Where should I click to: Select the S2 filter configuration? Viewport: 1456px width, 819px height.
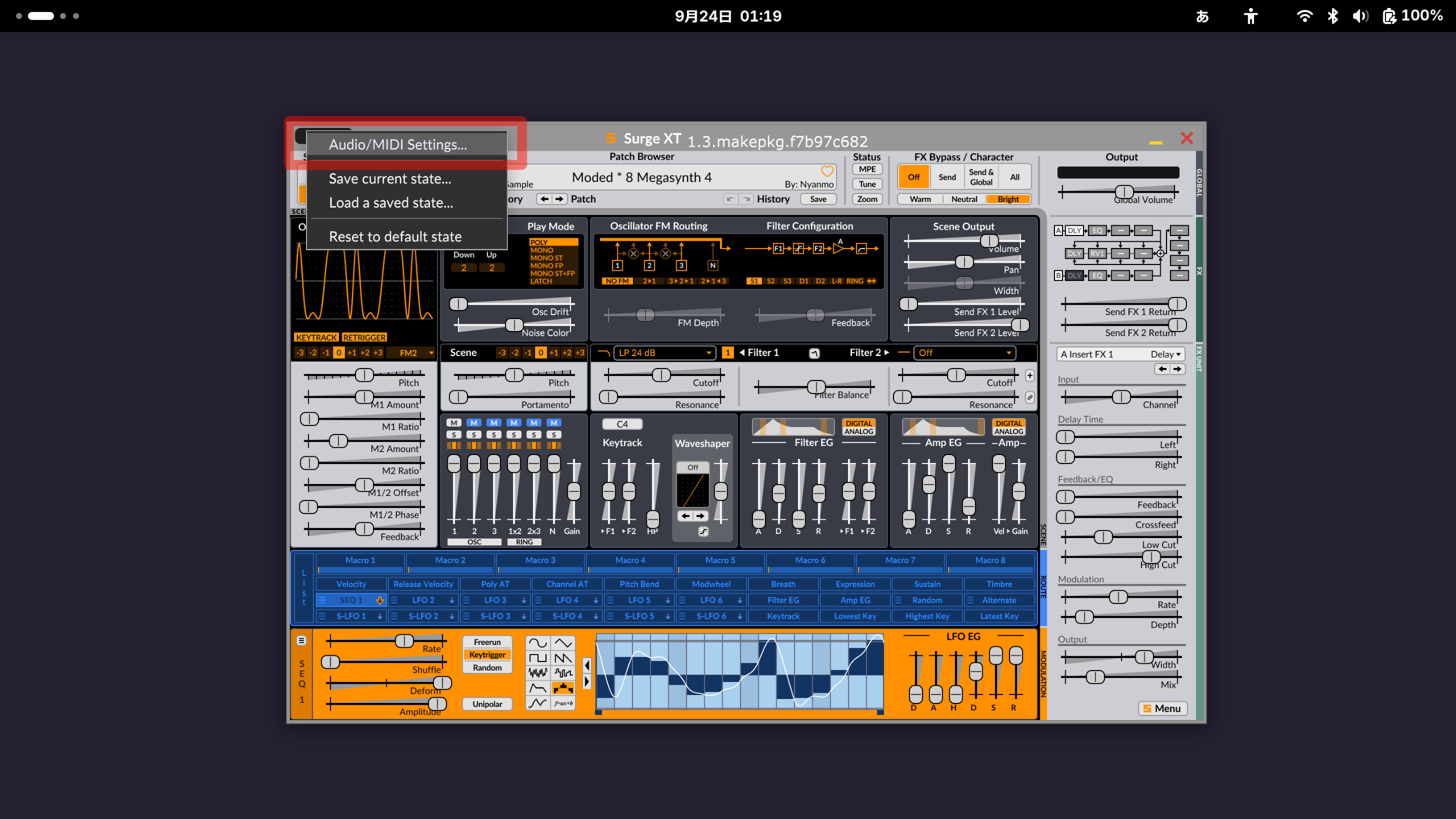tap(771, 281)
